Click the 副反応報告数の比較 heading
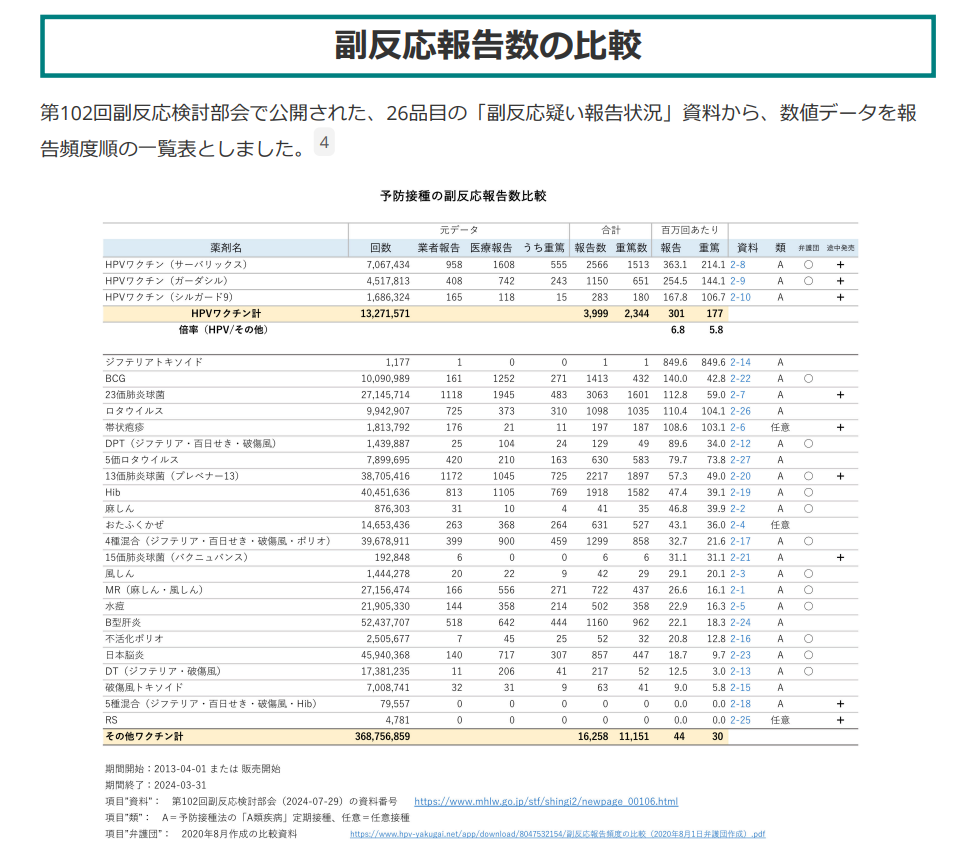The height and width of the screenshot is (858, 964). click(487, 46)
